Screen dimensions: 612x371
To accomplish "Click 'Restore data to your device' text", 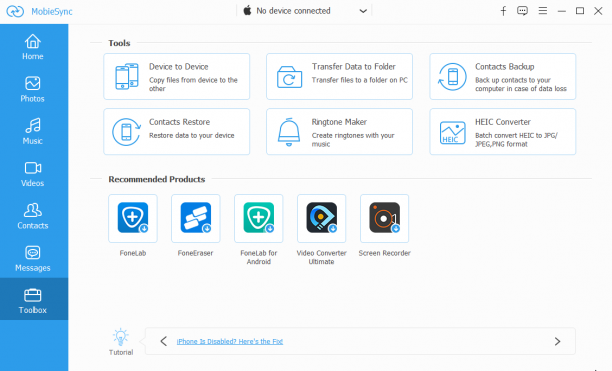I will 192,135.
